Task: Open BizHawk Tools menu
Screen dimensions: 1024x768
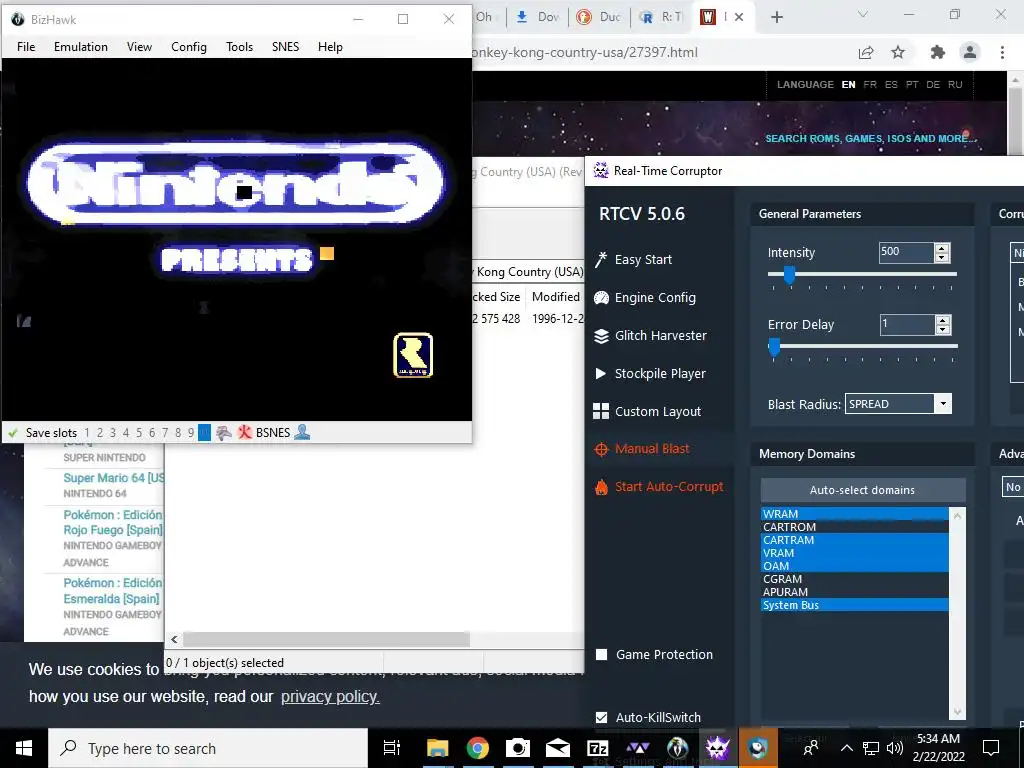Action: (240, 46)
